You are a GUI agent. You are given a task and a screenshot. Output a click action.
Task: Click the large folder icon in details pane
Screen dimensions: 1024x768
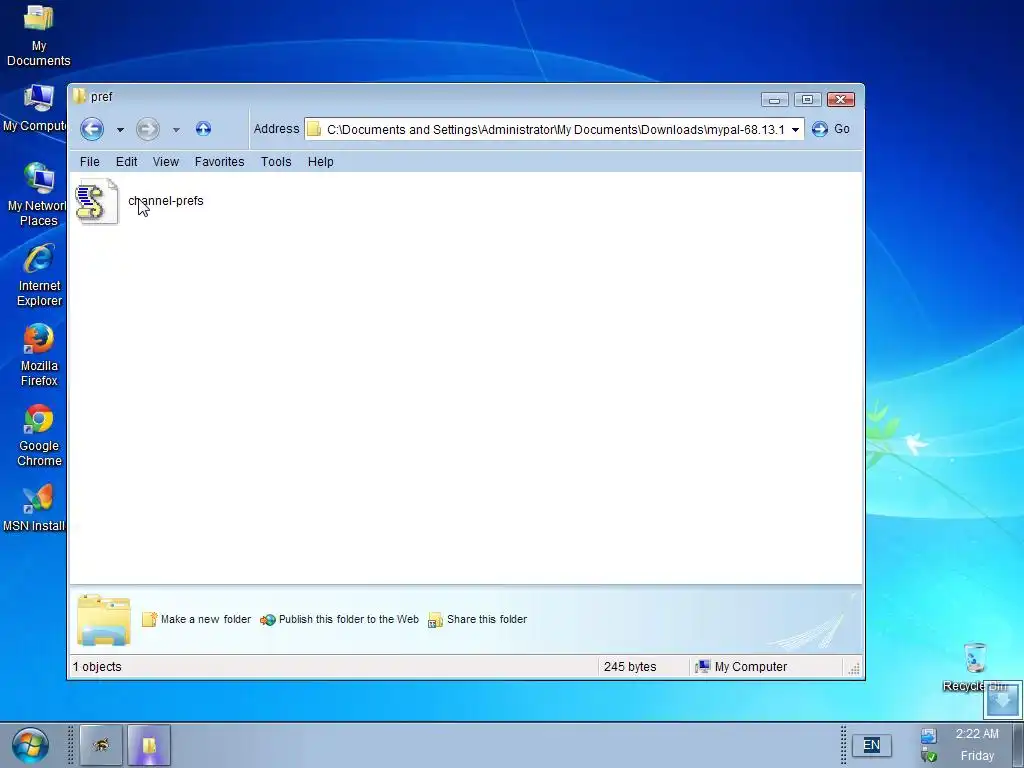click(x=104, y=620)
